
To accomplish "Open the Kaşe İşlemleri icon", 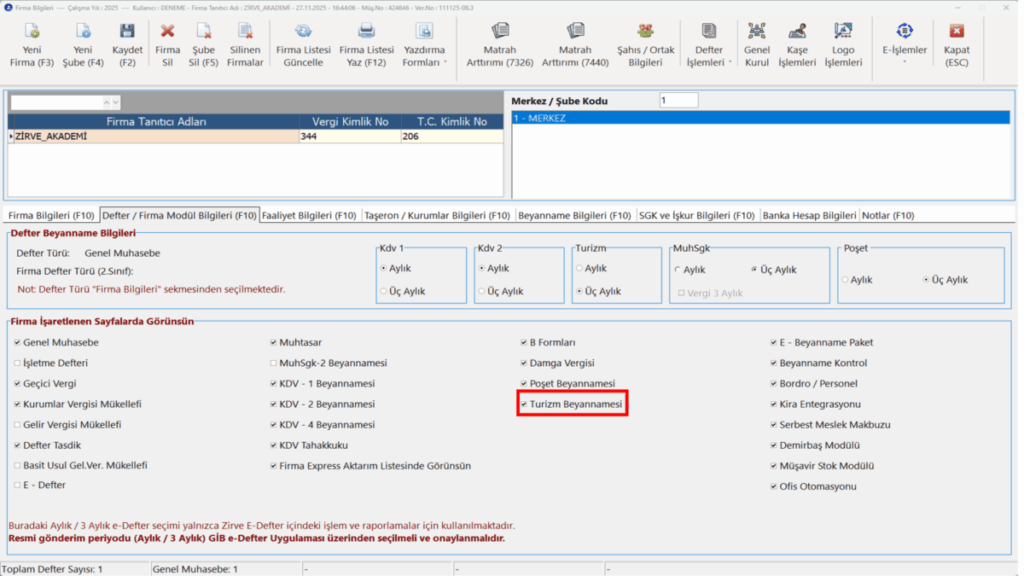I will 797,31.
